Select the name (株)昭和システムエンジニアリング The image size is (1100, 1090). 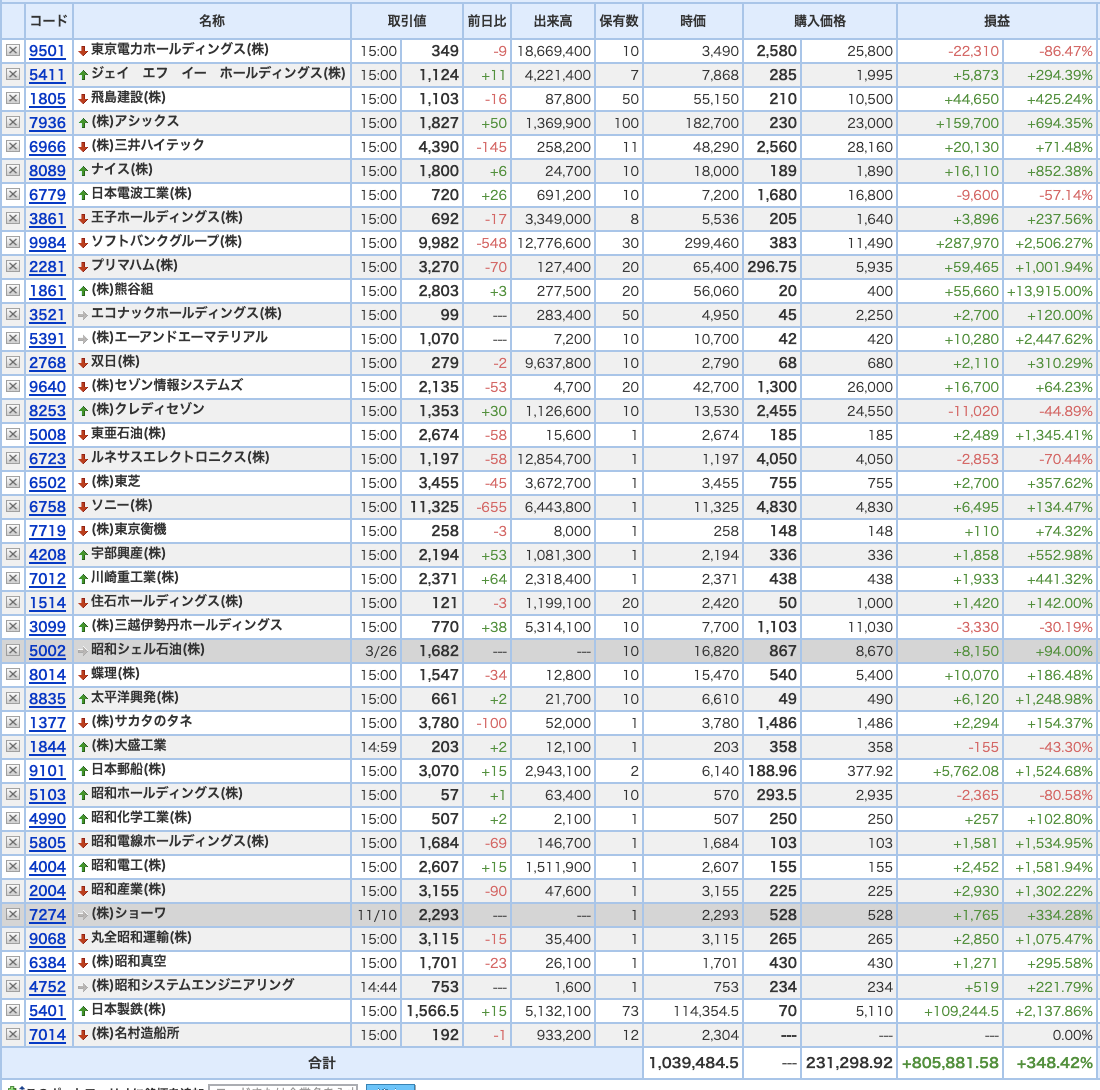192,985
